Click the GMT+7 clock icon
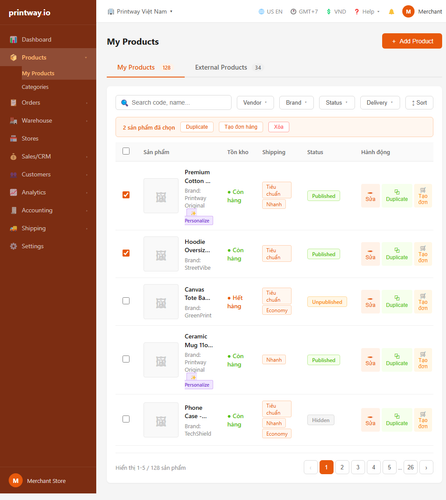The image size is (446, 500). tap(293, 12)
